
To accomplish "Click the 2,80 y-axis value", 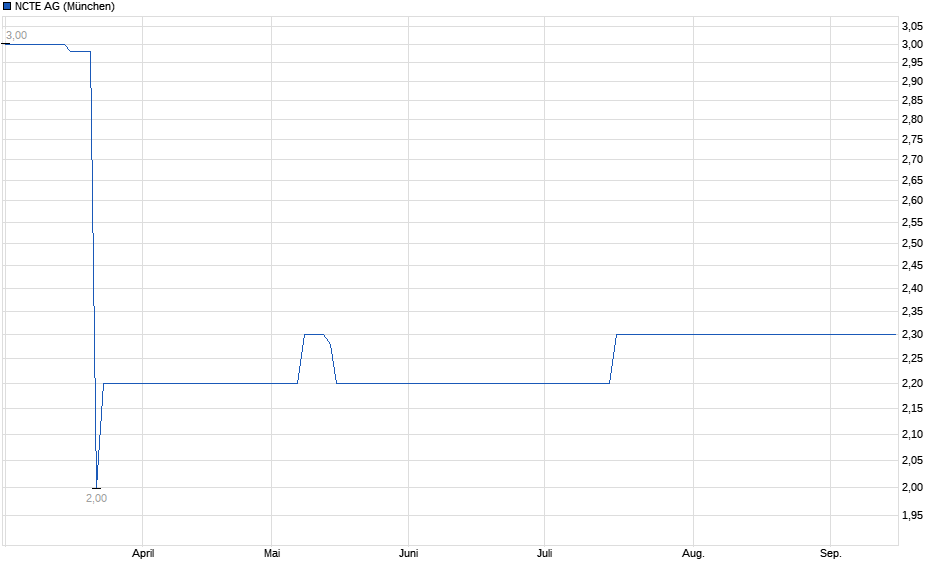I will tap(912, 119).
